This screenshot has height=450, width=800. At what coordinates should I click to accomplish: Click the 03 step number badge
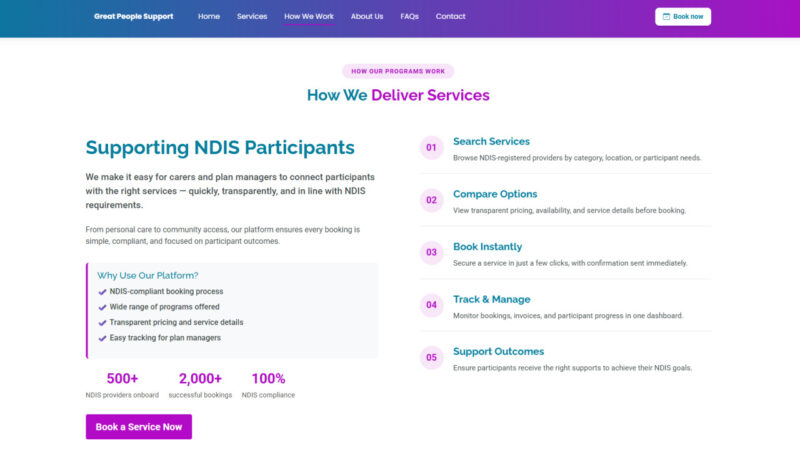(x=432, y=253)
